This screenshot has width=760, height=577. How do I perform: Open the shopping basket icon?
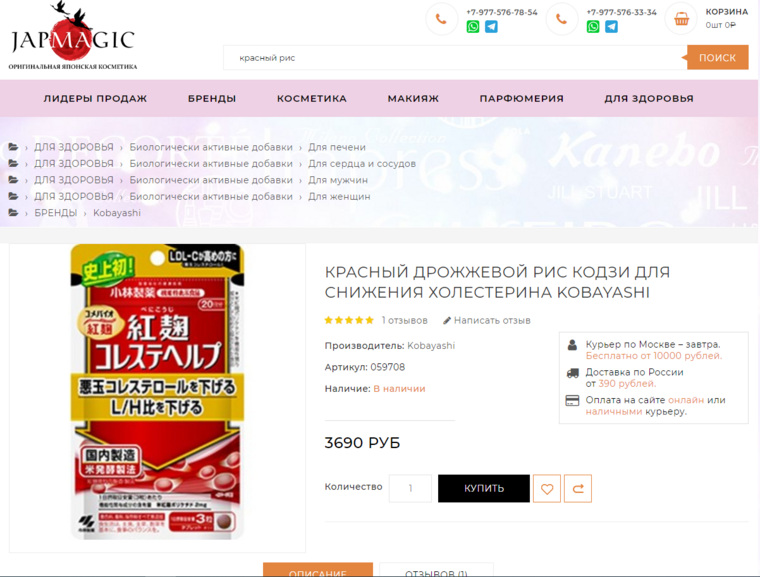(x=681, y=19)
